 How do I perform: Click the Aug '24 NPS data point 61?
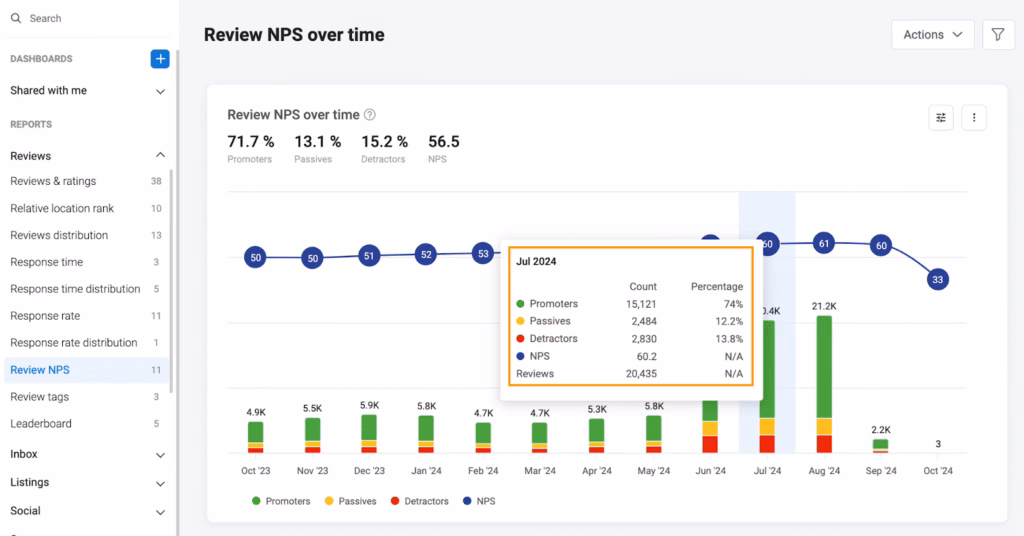pyautogui.click(x=824, y=243)
